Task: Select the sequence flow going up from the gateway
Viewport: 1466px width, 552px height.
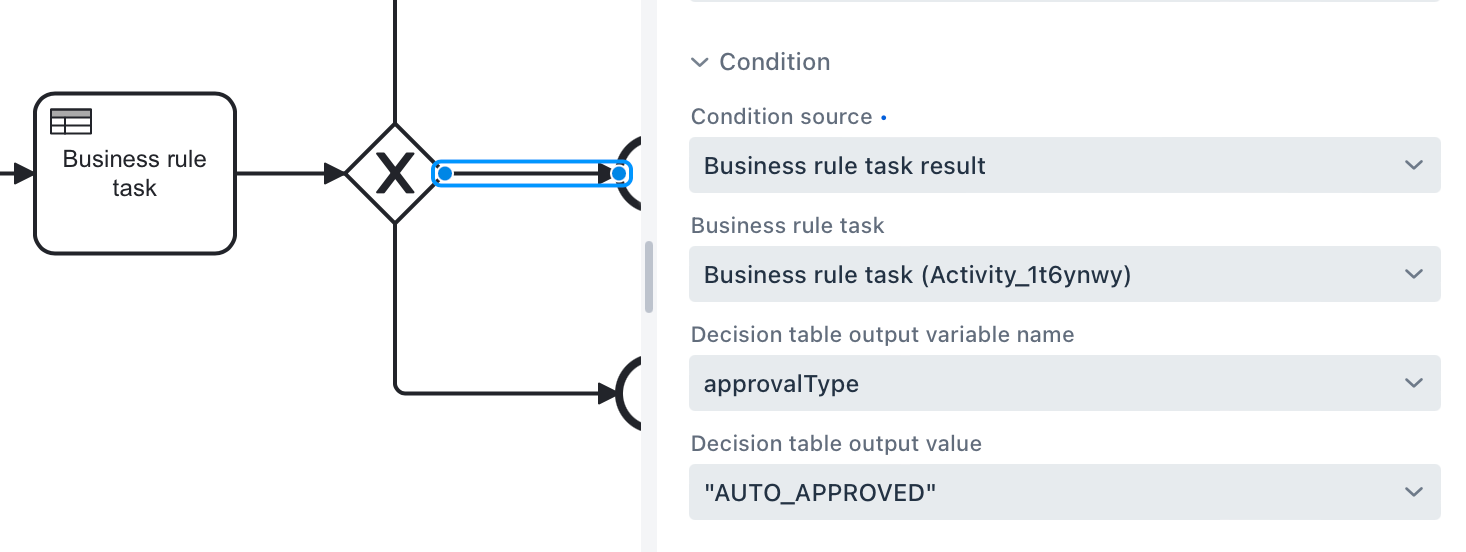Action: coord(396,60)
